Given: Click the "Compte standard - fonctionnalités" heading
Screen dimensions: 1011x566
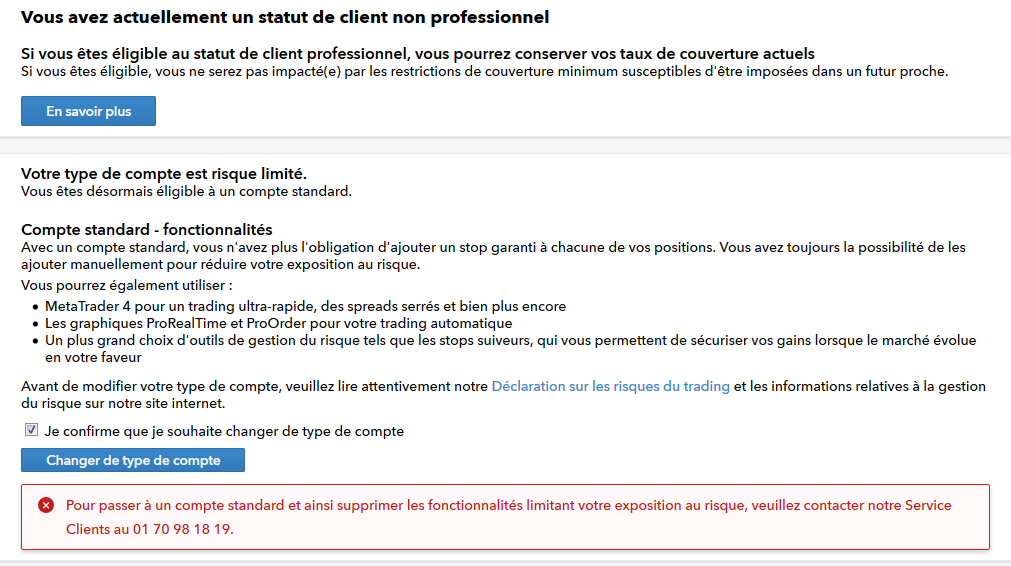Looking at the screenshot, I should [146, 230].
